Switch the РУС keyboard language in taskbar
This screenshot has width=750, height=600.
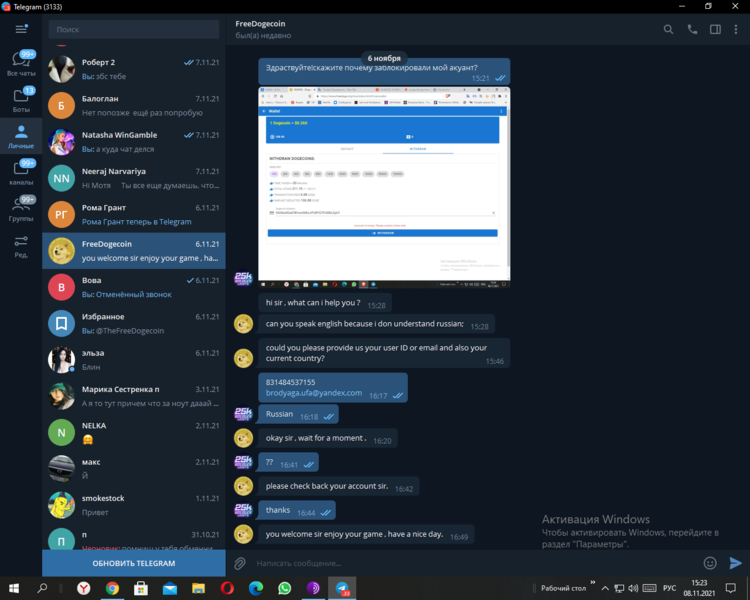670,588
